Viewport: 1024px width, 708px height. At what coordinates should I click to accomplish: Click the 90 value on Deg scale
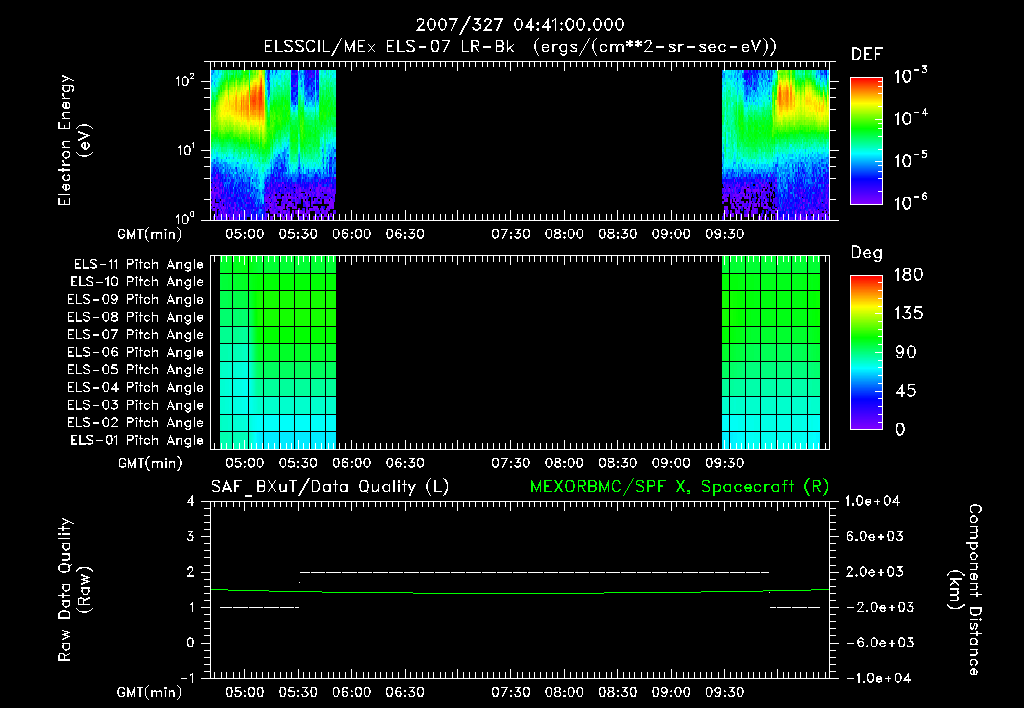point(906,353)
